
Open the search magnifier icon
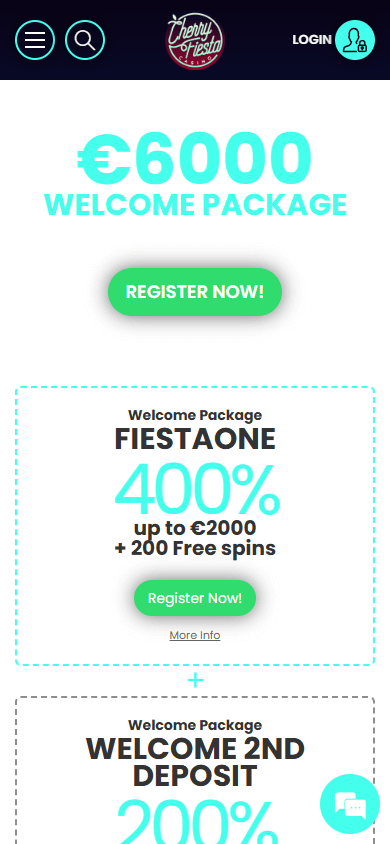[85, 40]
